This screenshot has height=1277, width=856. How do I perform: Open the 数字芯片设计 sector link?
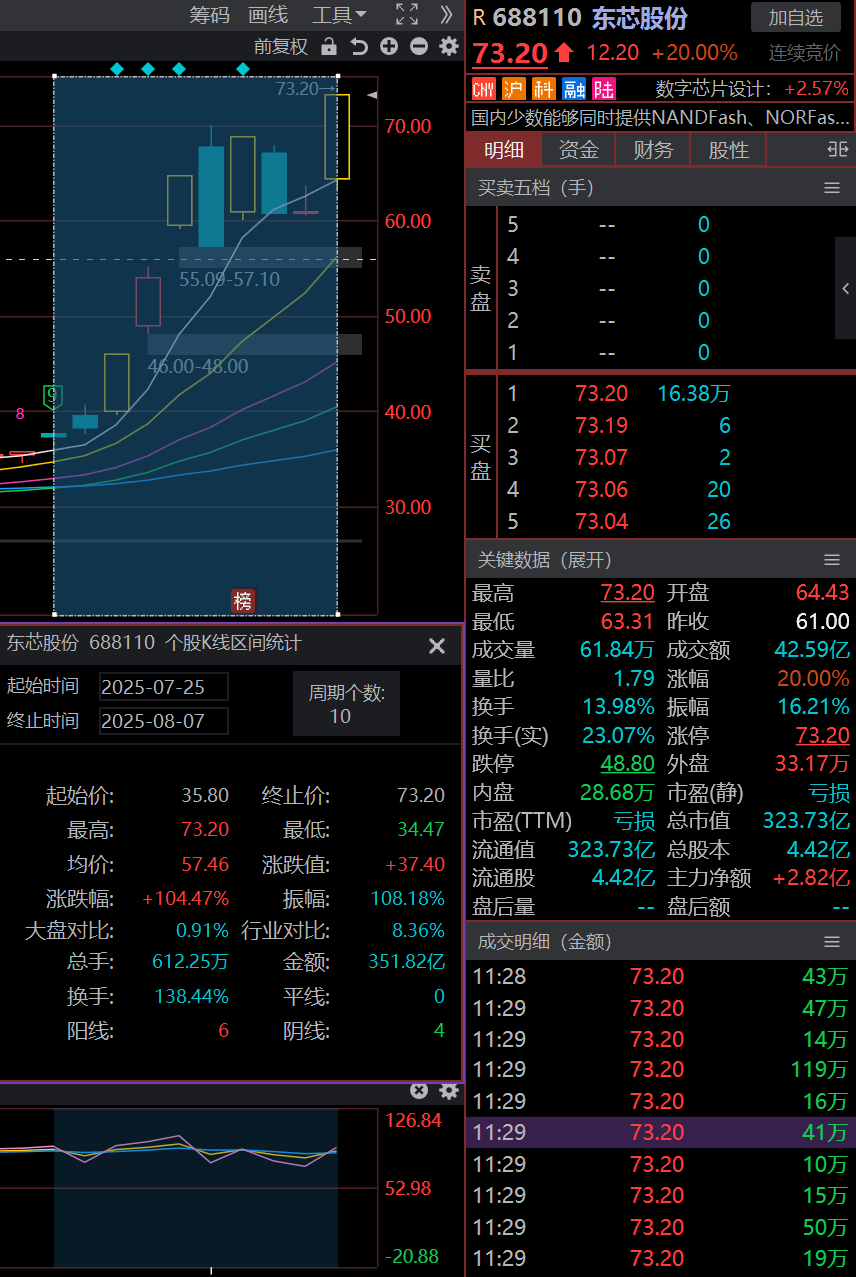point(713,89)
